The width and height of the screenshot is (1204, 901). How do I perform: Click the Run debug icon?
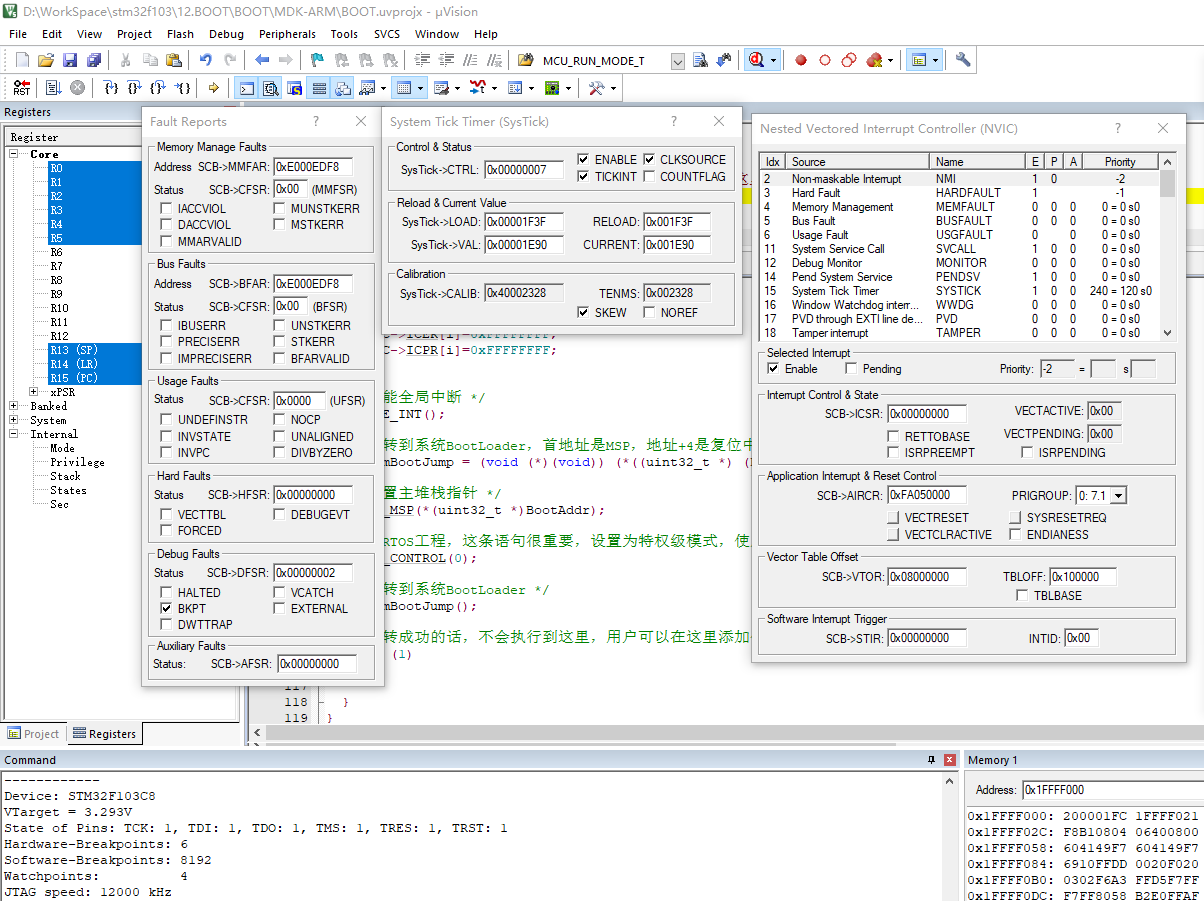click(x=54, y=88)
